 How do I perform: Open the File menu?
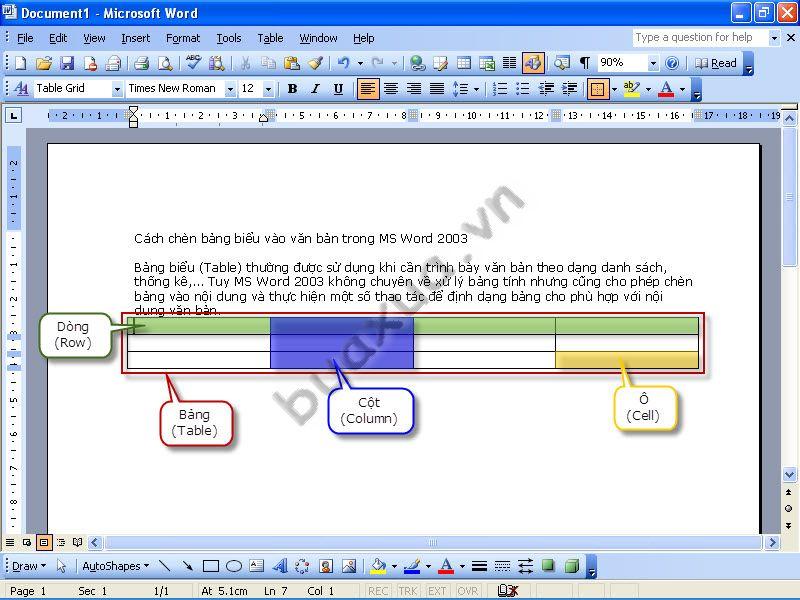click(x=25, y=38)
